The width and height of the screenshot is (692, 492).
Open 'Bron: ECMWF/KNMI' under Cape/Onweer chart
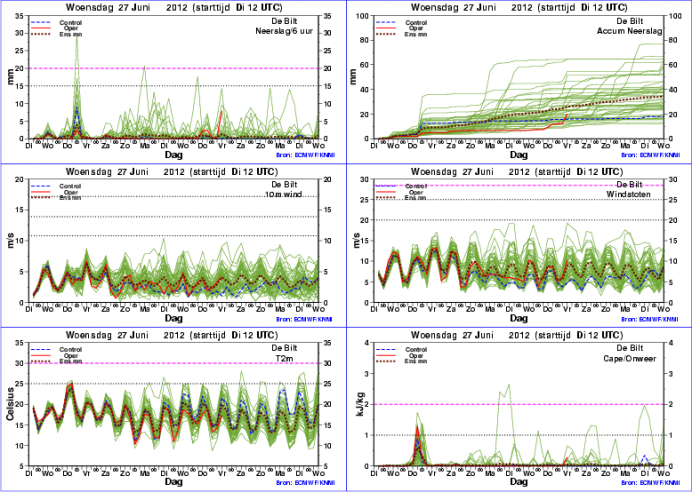(x=651, y=483)
